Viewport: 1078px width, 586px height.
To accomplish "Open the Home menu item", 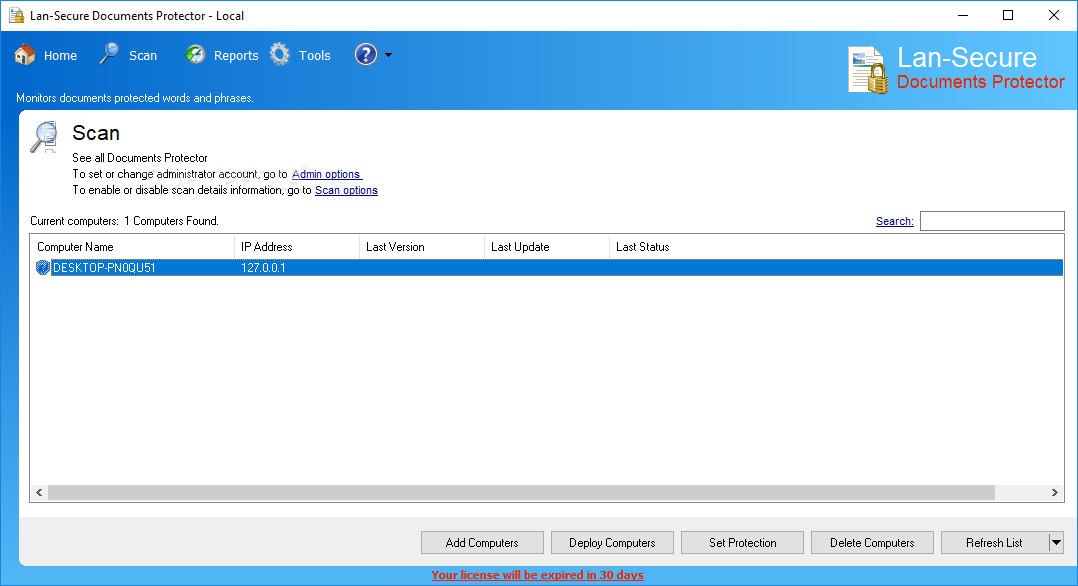I will click(x=60, y=56).
